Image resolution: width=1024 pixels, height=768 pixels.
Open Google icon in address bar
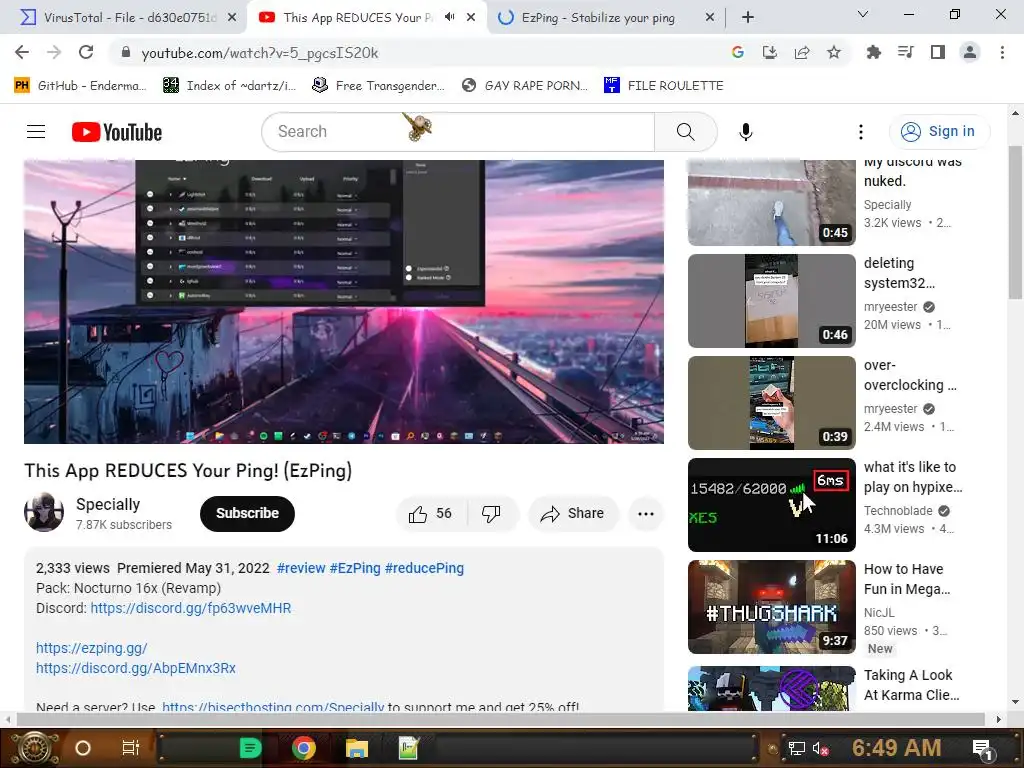click(x=738, y=52)
